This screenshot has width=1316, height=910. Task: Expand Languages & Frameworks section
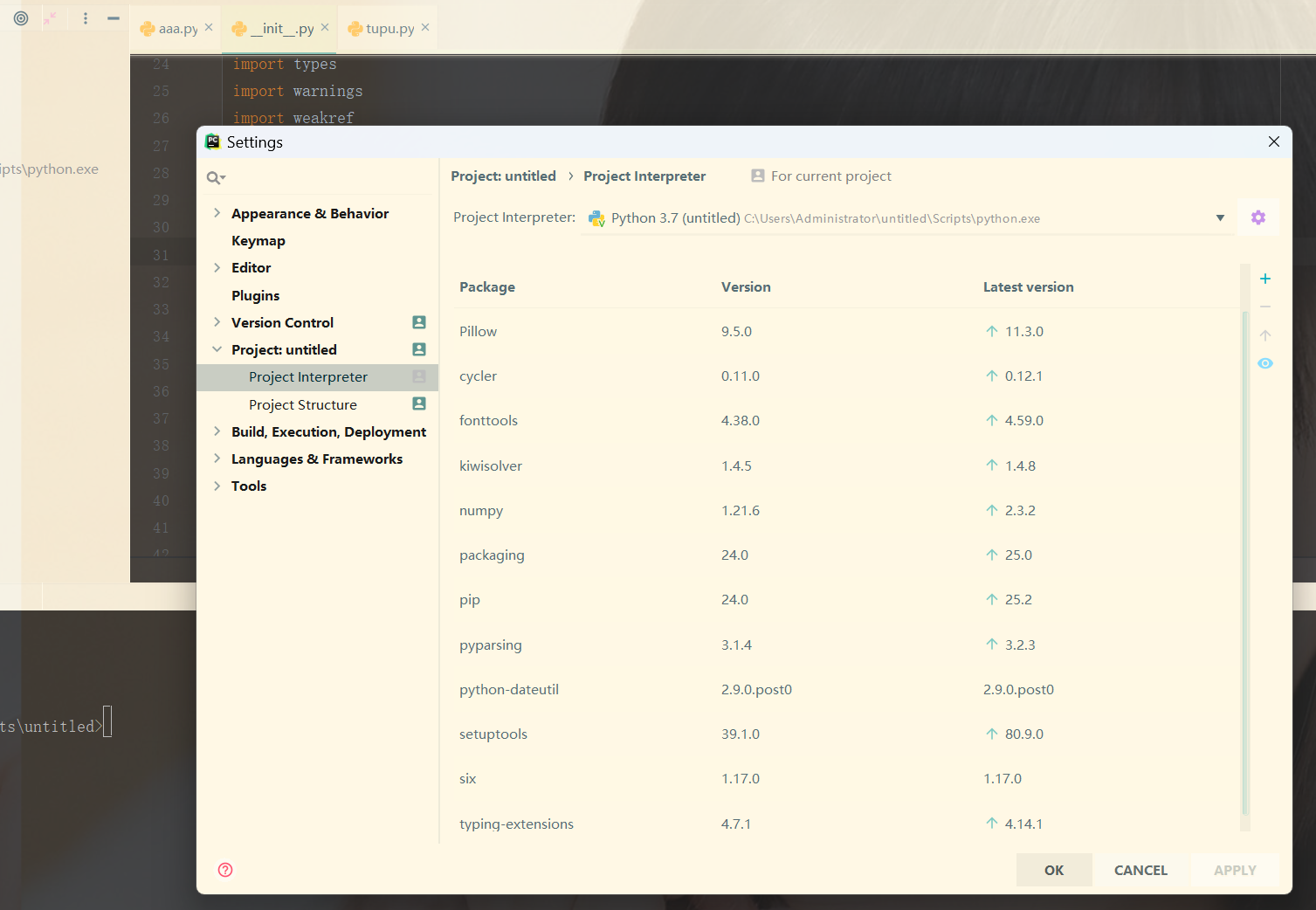(217, 458)
